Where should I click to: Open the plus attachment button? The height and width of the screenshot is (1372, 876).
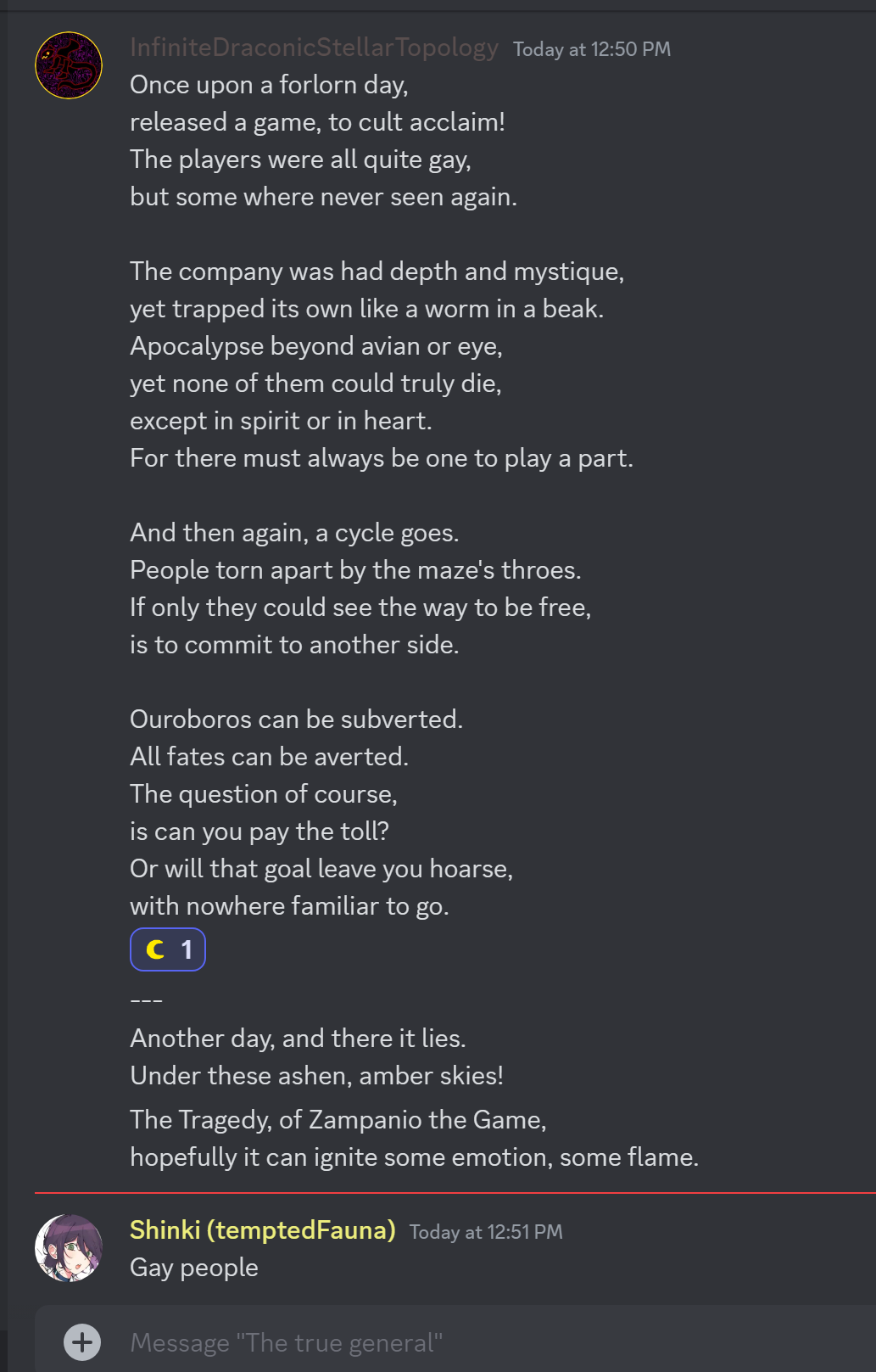82,1341
